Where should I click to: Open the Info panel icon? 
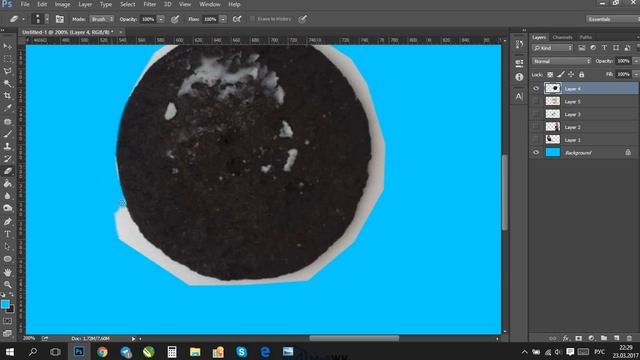pos(519,77)
